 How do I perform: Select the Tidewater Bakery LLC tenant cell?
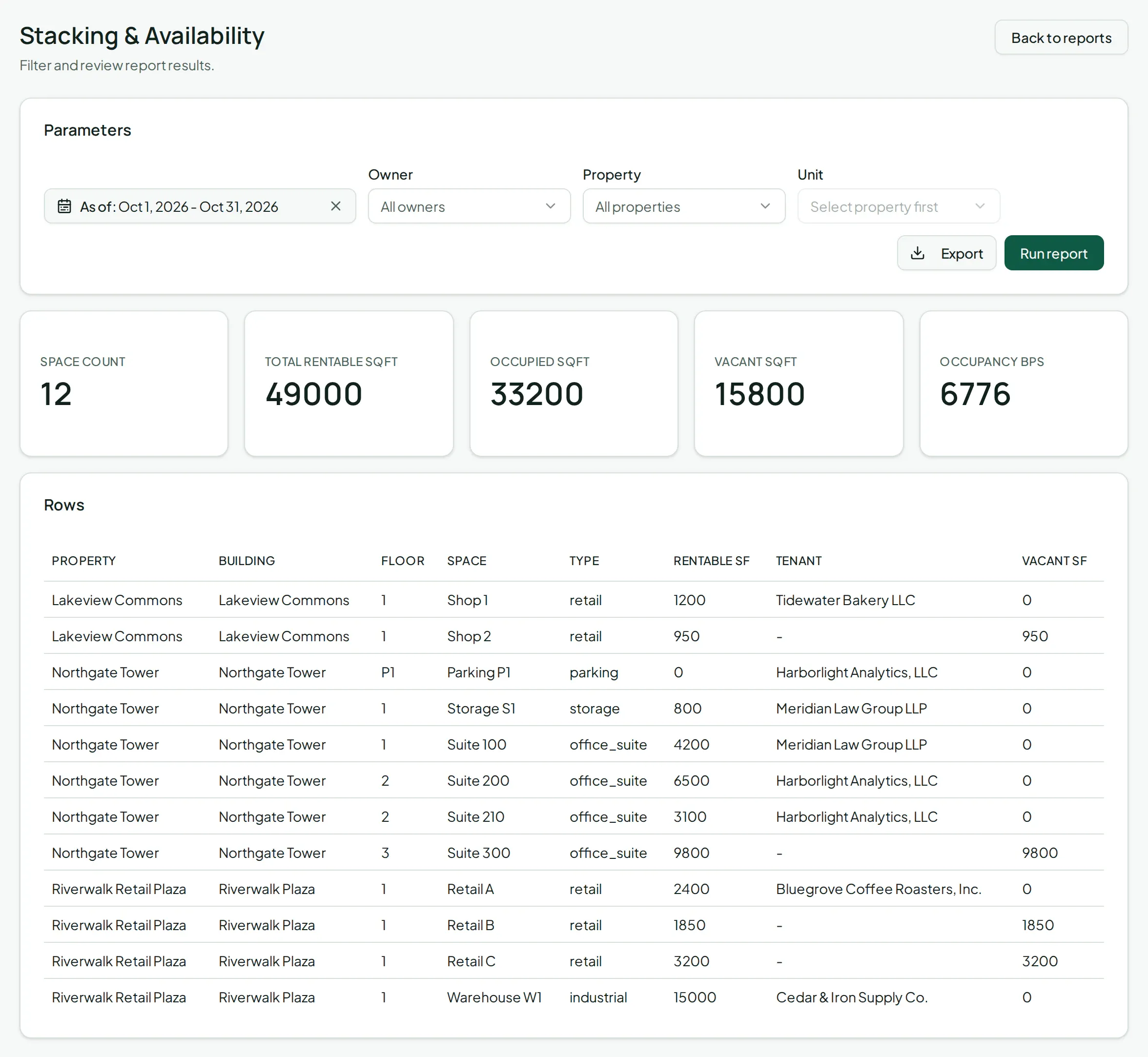coord(845,600)
